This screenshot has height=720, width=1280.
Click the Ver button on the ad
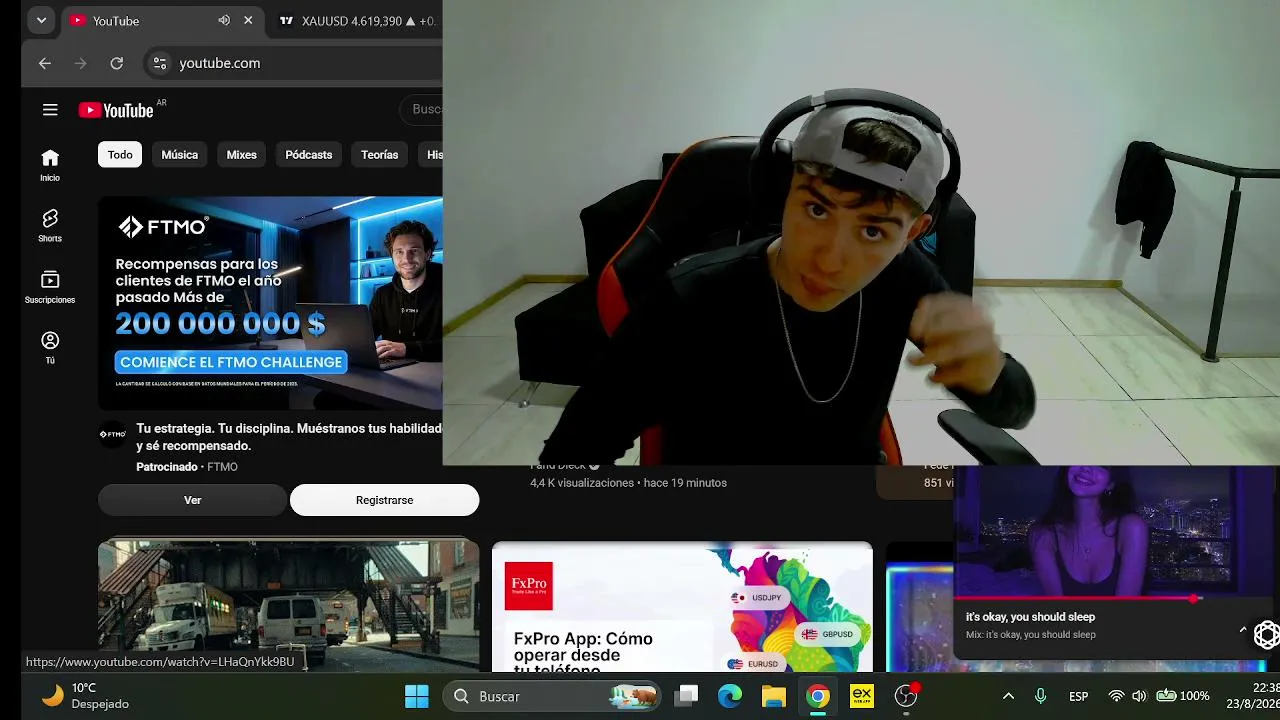tap(192, 500)
